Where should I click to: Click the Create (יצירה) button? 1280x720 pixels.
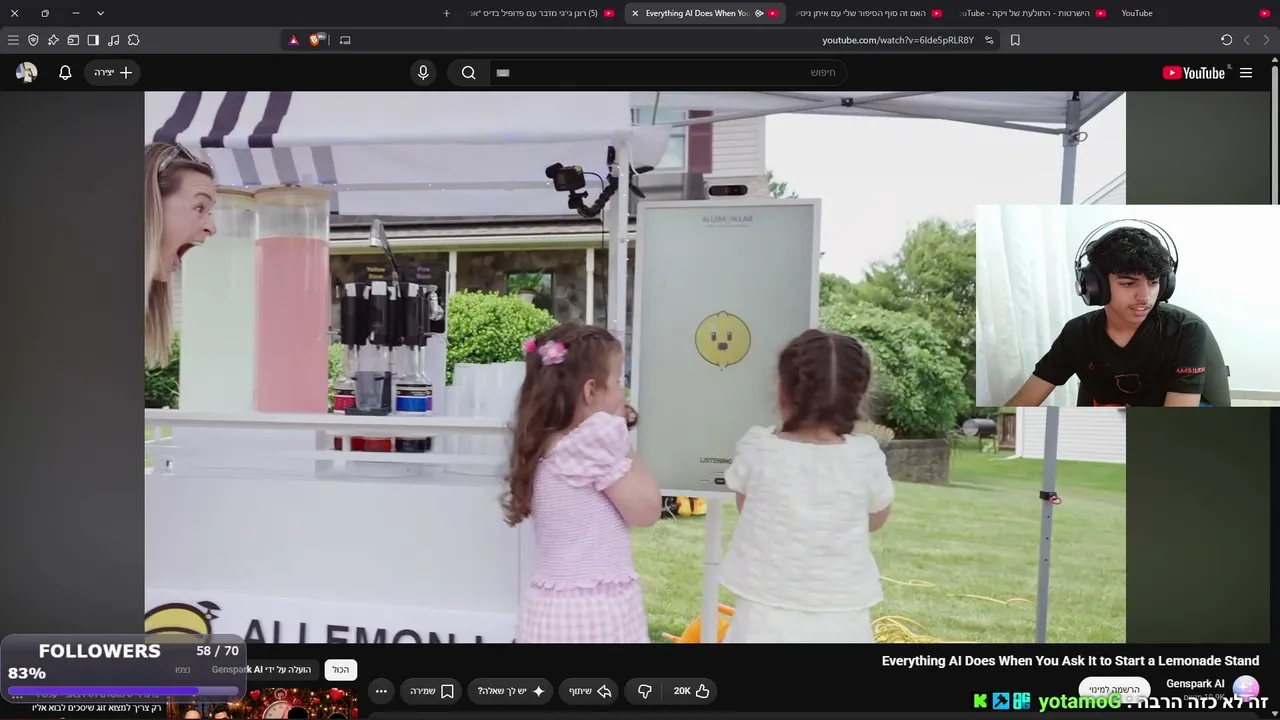click(x=112, y=73)
